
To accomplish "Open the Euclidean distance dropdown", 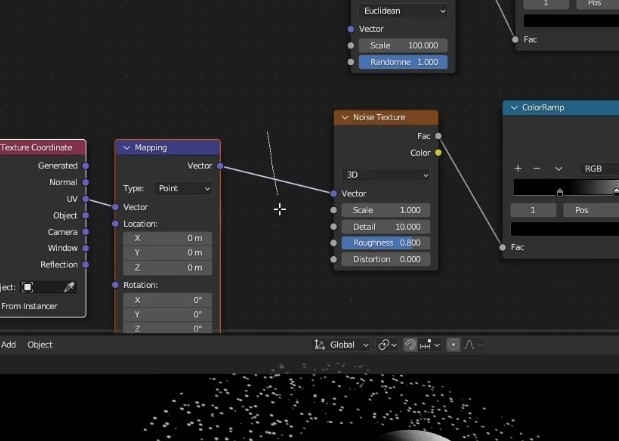I will pos(403,11).
